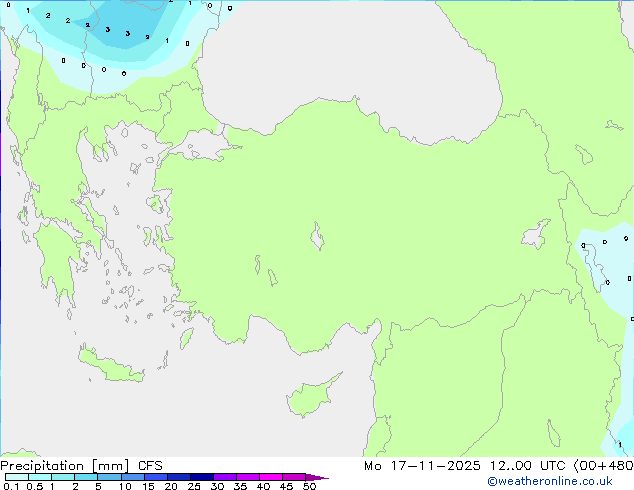The image size is (634, 490).
Task: Click the '0.1' legend scale label
Action: click(x=11, y=486)
